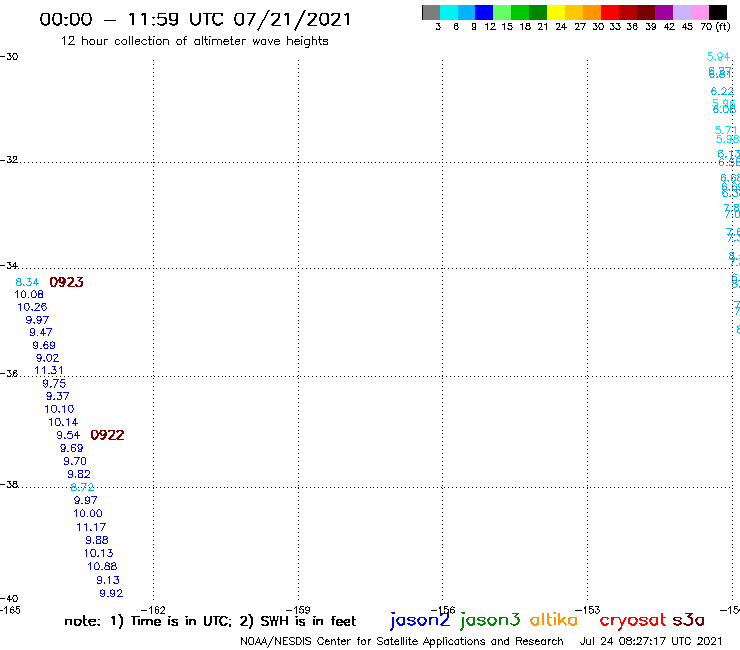Viewport: 740px width, 650px height.
Task: Select the '12 hour collection' subtitle
Action: click(x=194, y=42)
